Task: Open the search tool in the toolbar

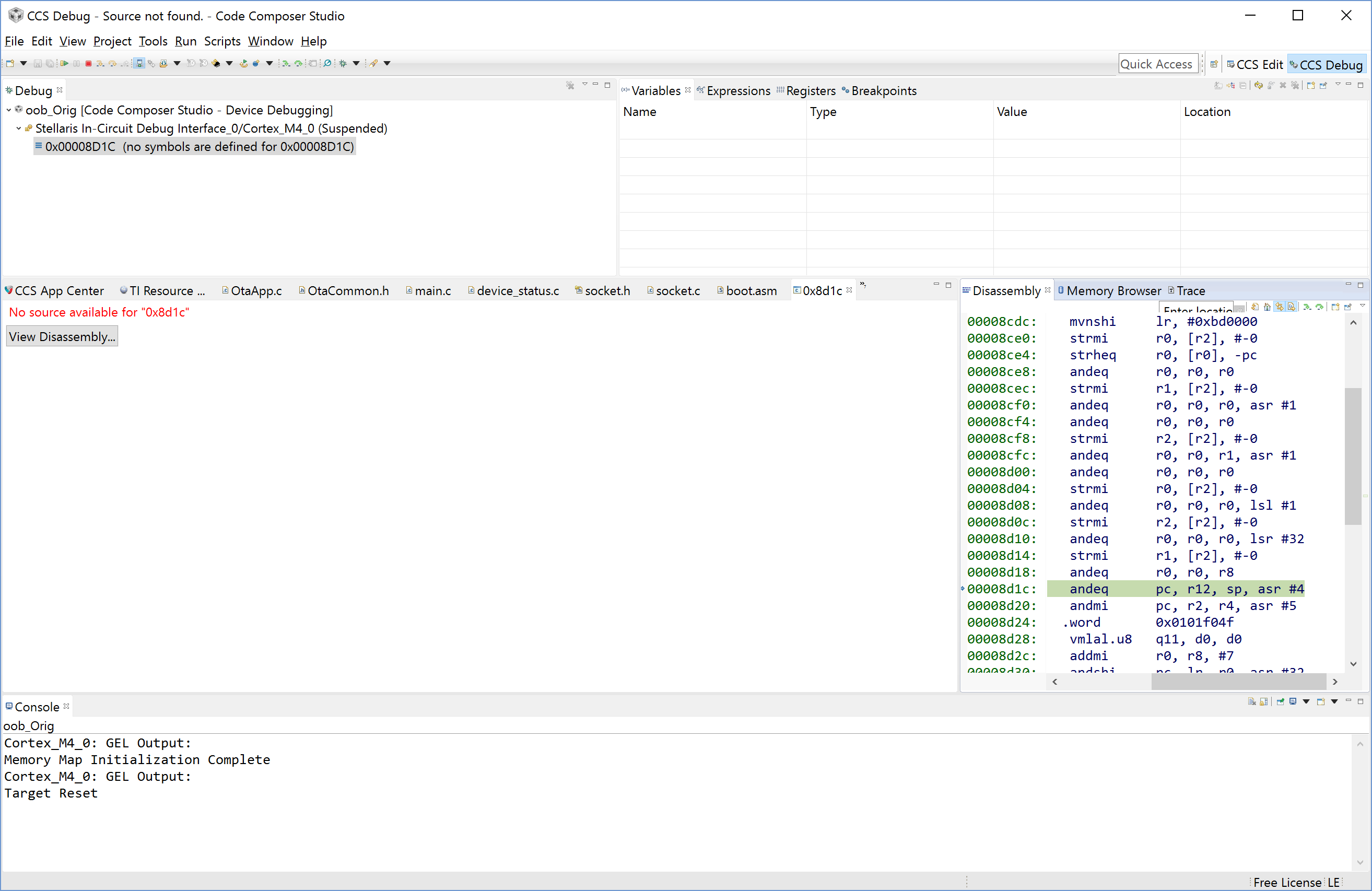Action: tap(328, 63)
